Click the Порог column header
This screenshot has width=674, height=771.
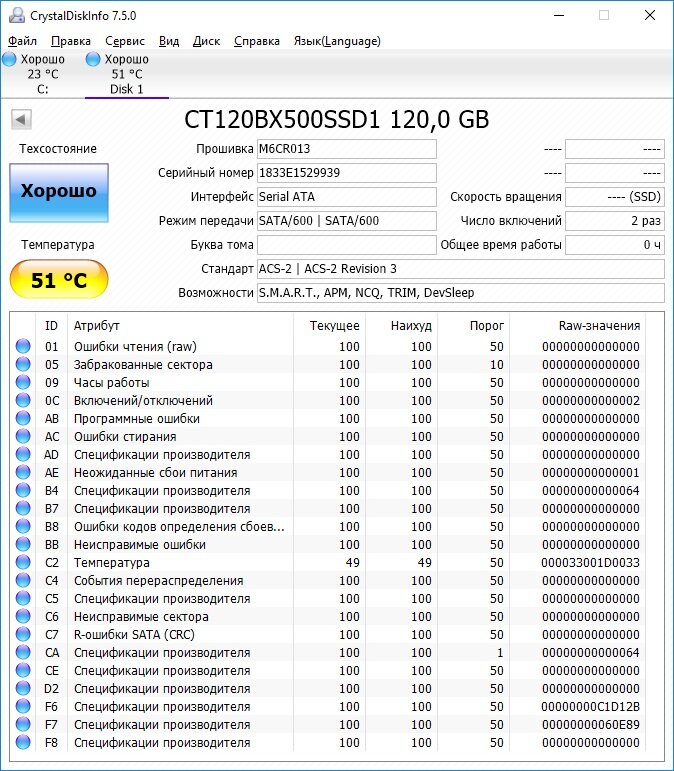487,326
